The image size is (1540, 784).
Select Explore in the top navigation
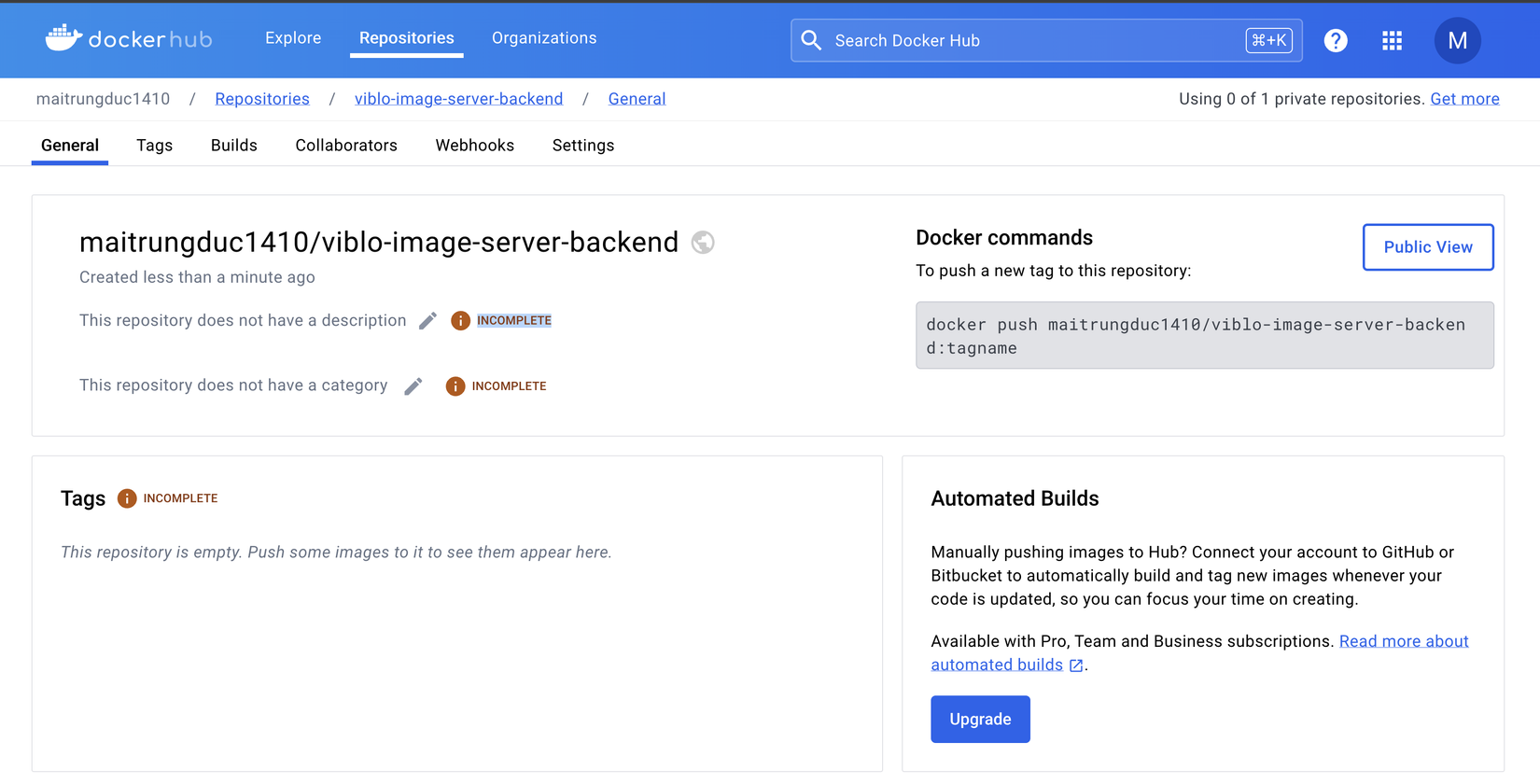pos(293,38)
